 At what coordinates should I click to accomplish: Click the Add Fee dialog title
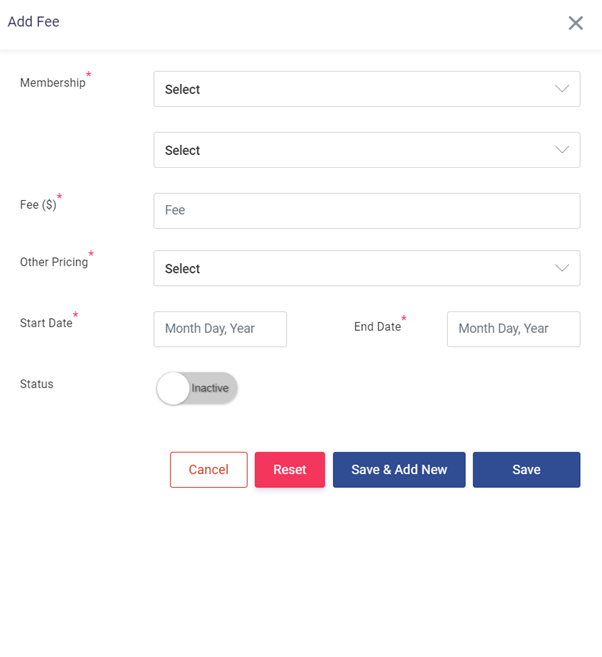[33, 21]
